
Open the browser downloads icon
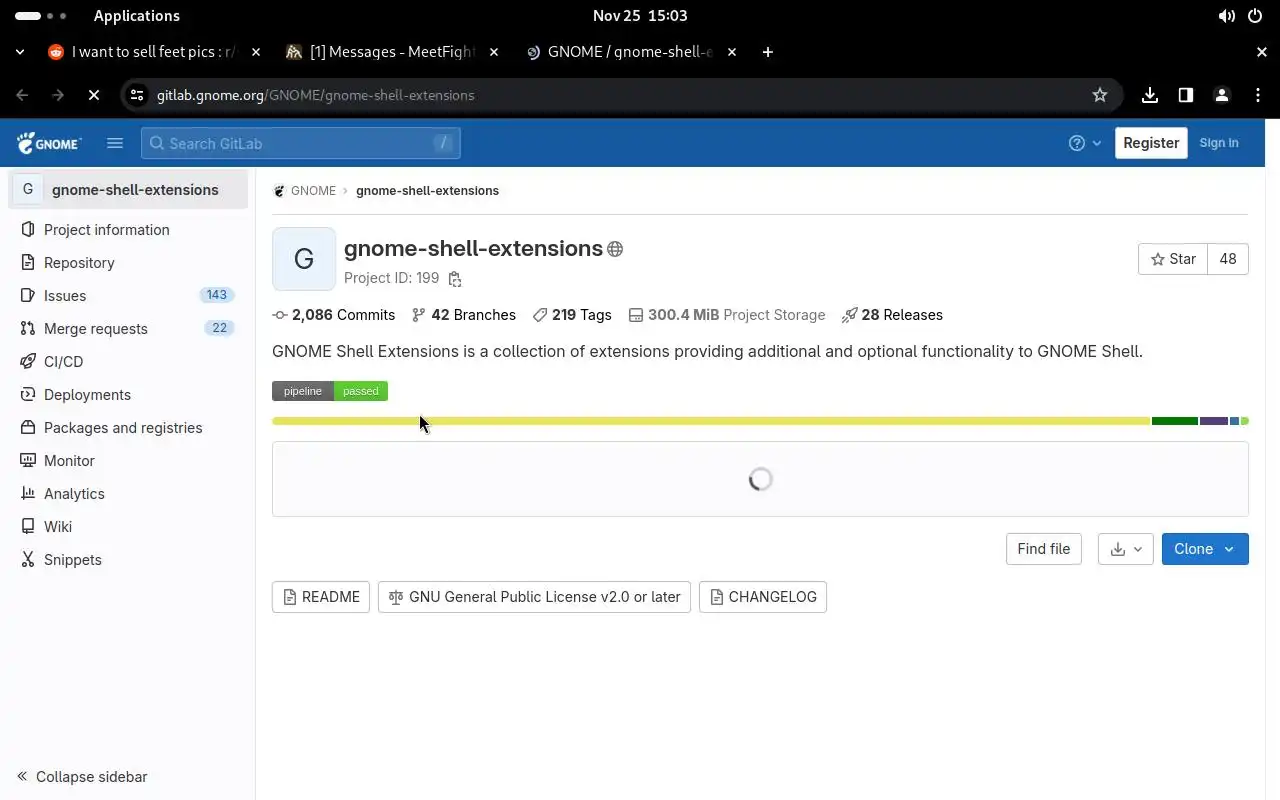tap(1150, 95)
